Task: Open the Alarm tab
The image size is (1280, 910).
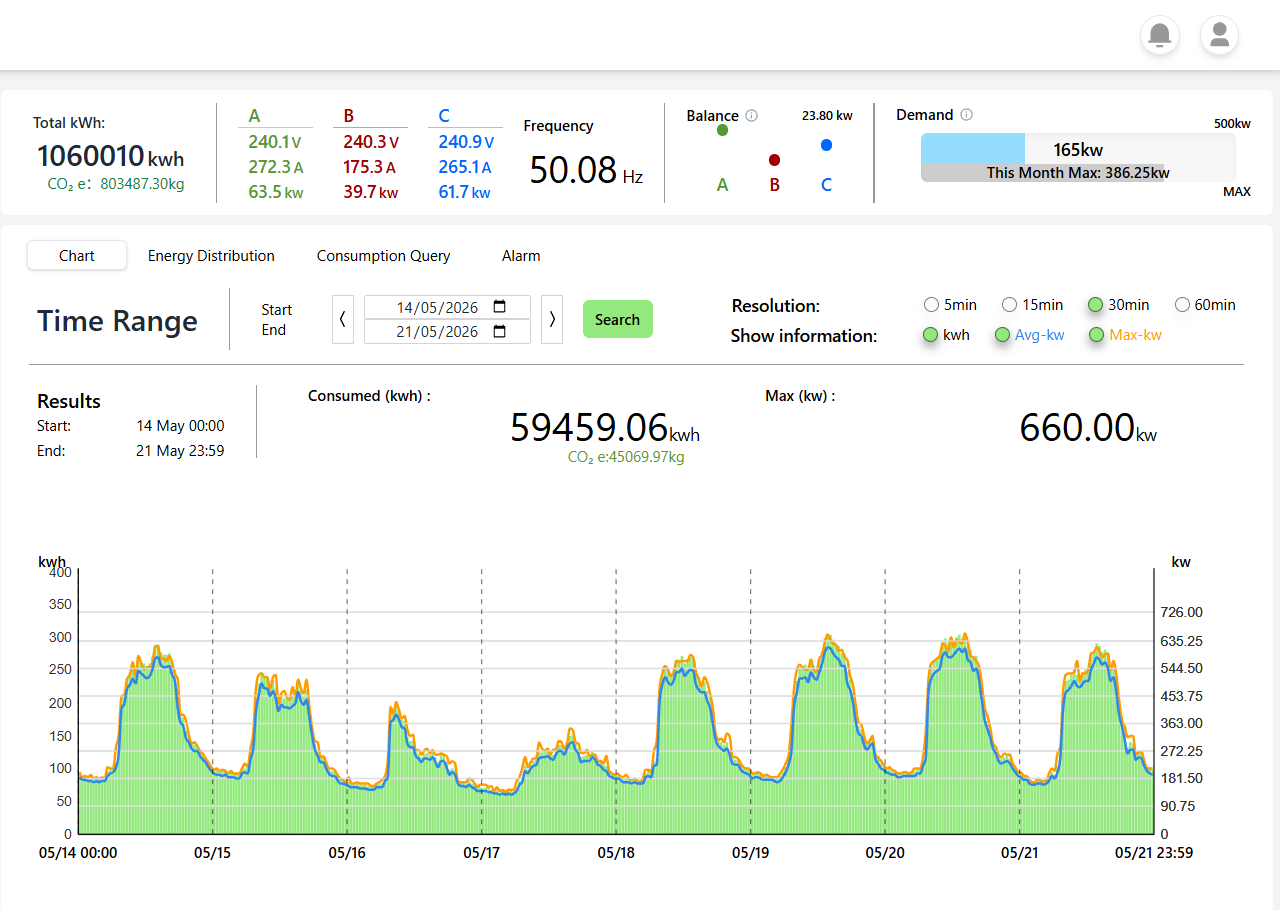Action: pyautogui.click(x=521, y=256)
